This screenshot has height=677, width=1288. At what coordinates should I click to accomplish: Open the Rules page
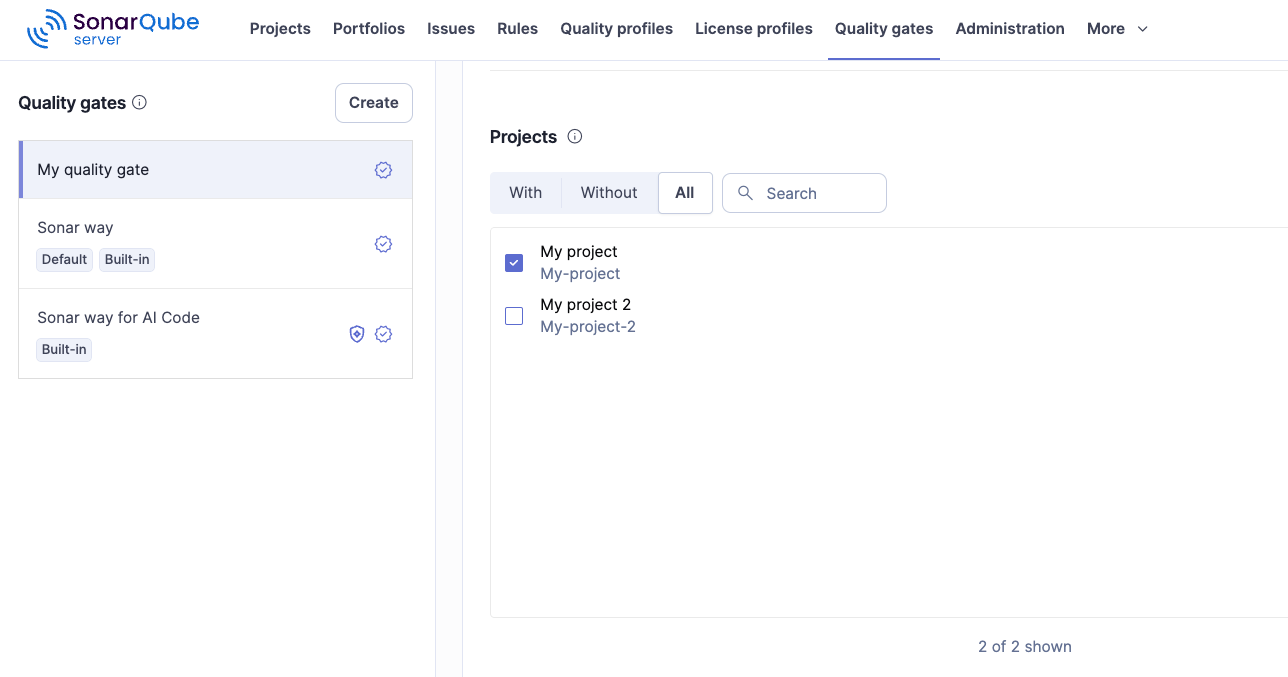click(517, 29)
